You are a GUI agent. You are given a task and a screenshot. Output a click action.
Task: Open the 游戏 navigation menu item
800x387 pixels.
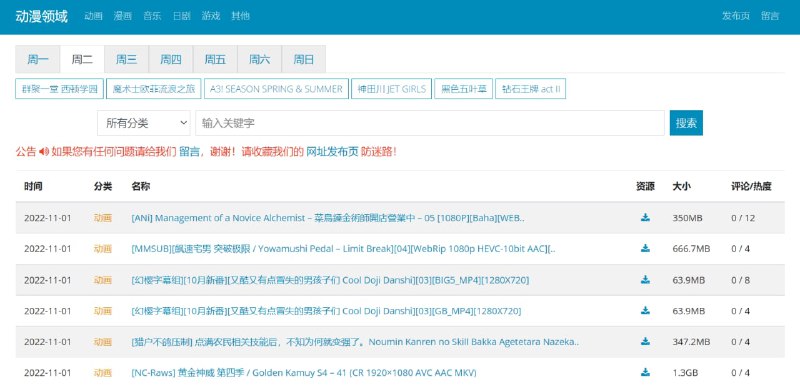(211, 16)
